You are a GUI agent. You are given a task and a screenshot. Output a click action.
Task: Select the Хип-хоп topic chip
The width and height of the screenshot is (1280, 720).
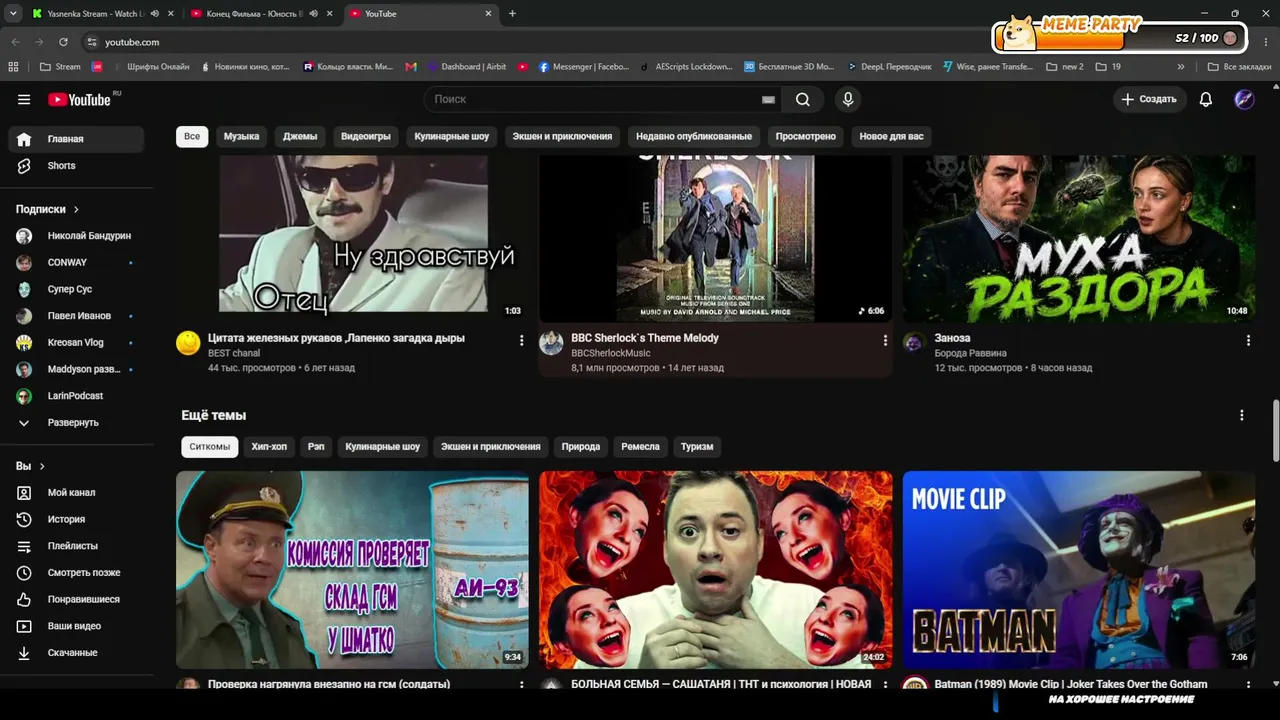[x=269, y=446]
